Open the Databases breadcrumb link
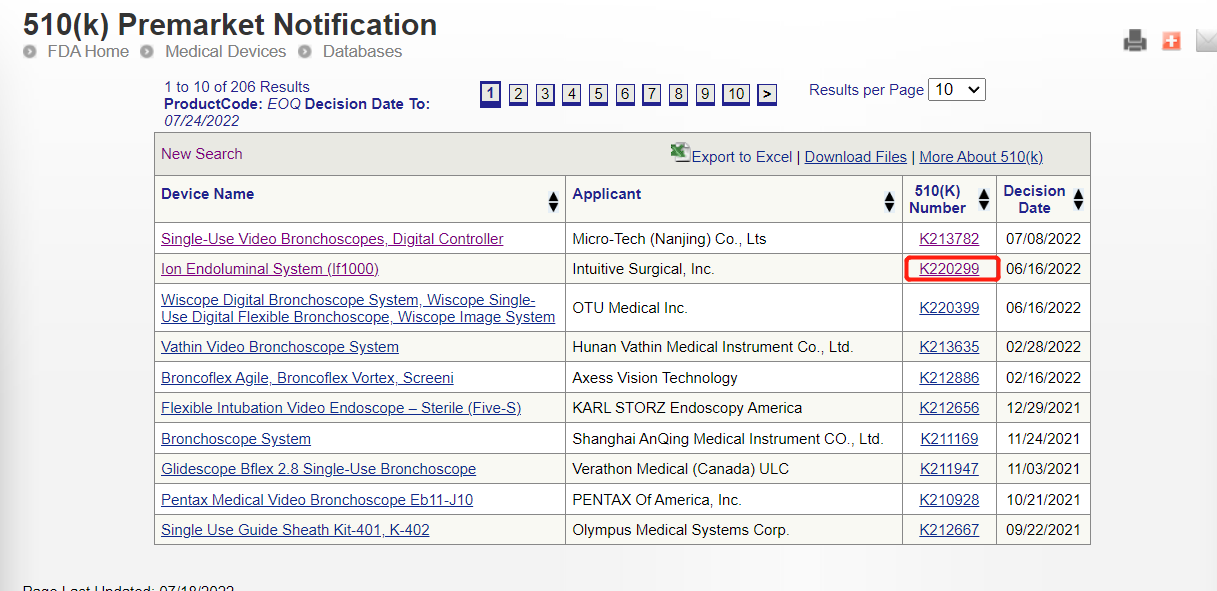The image size is (1217, 591). 362,51
